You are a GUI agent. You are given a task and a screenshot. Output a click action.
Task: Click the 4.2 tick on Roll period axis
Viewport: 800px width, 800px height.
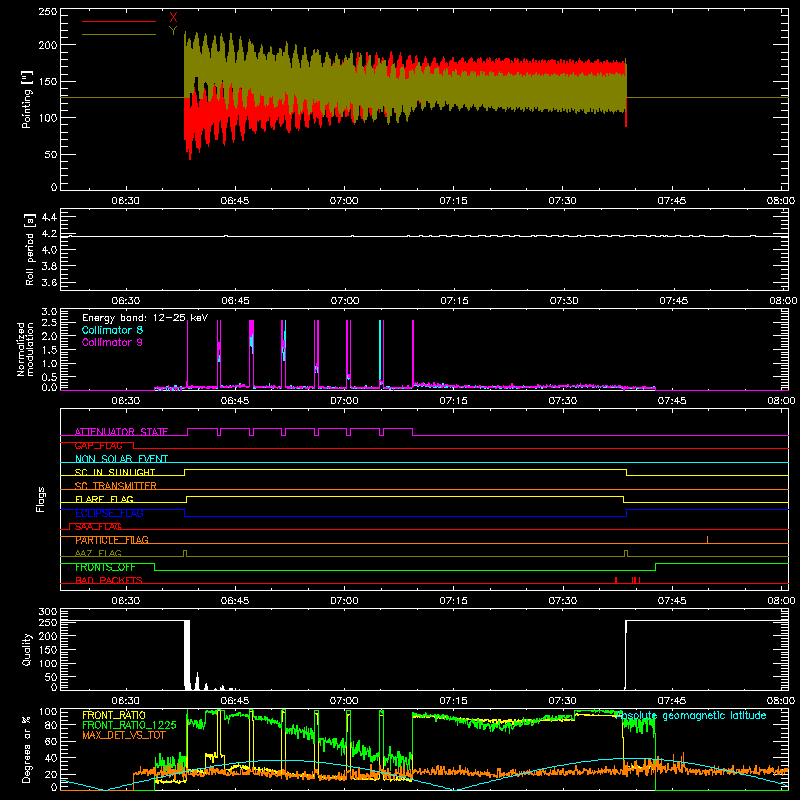click(x=49, y=234)
